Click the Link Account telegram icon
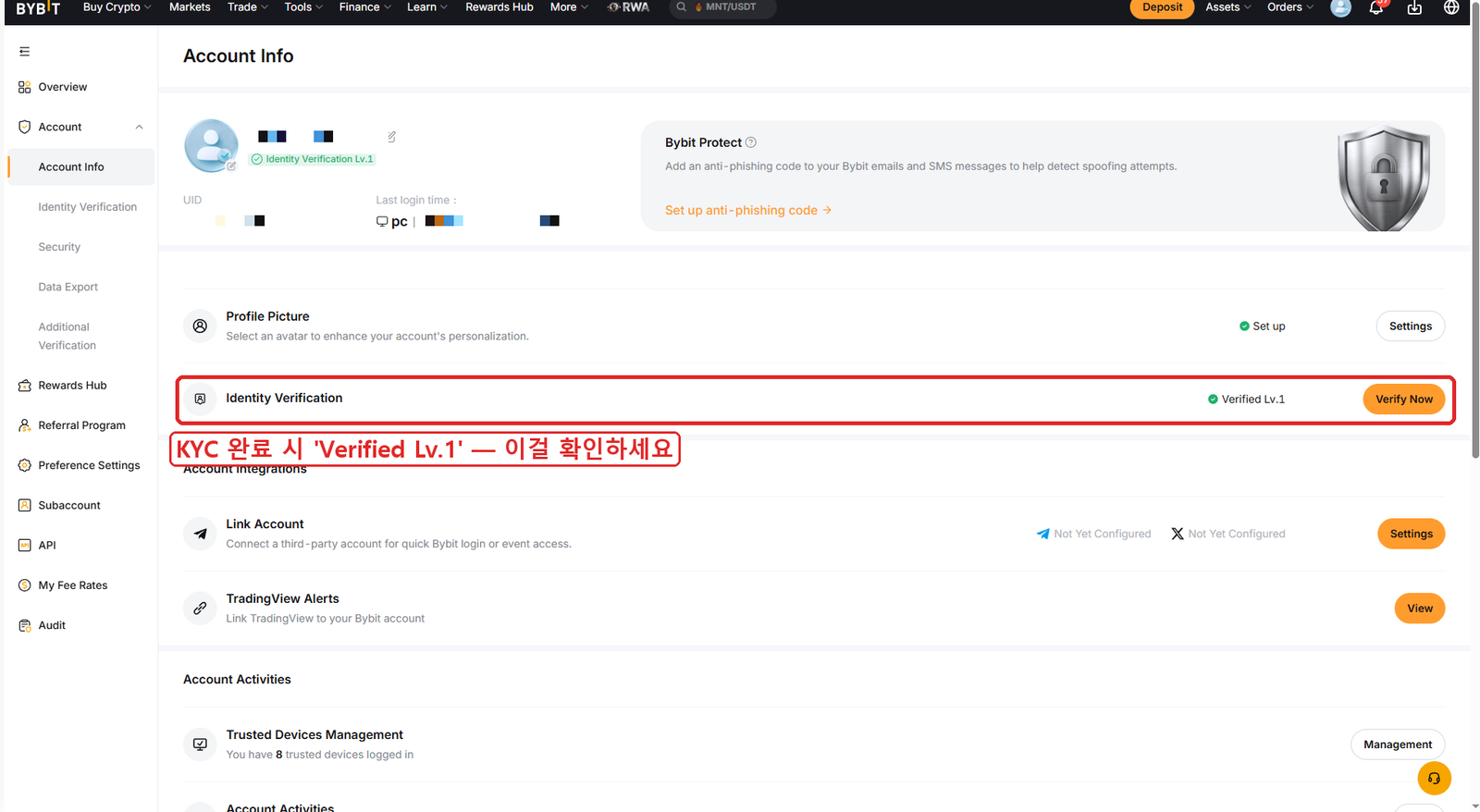 (x=200, y=534)
